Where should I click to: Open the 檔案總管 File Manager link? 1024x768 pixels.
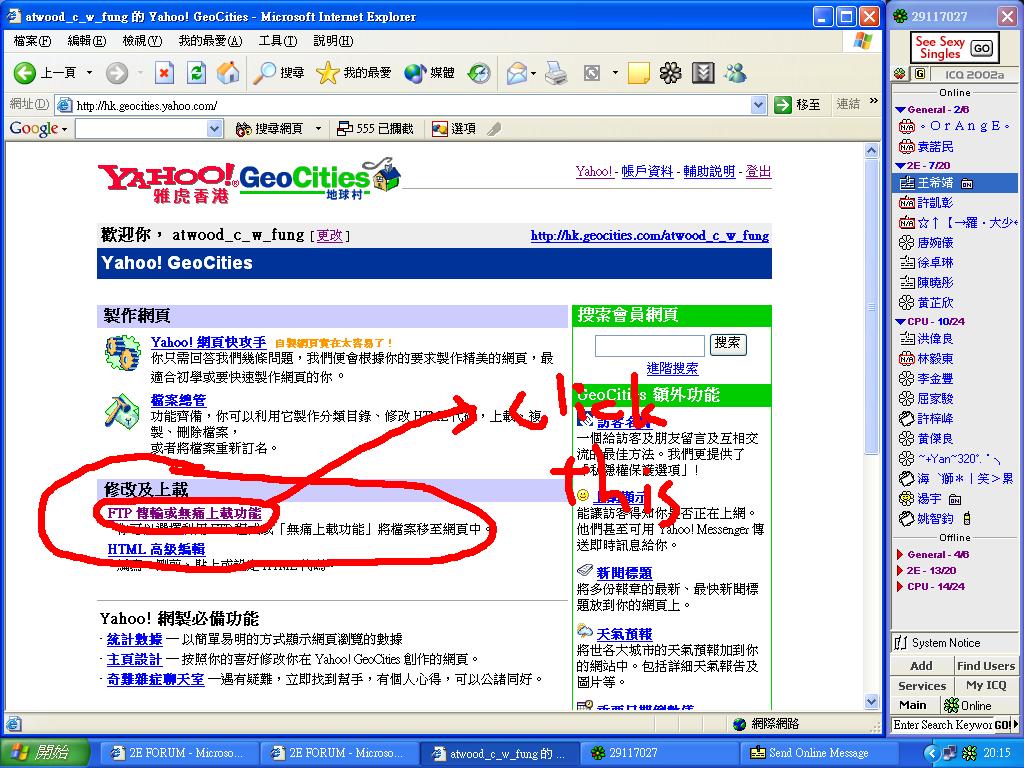tap(178, 400)
